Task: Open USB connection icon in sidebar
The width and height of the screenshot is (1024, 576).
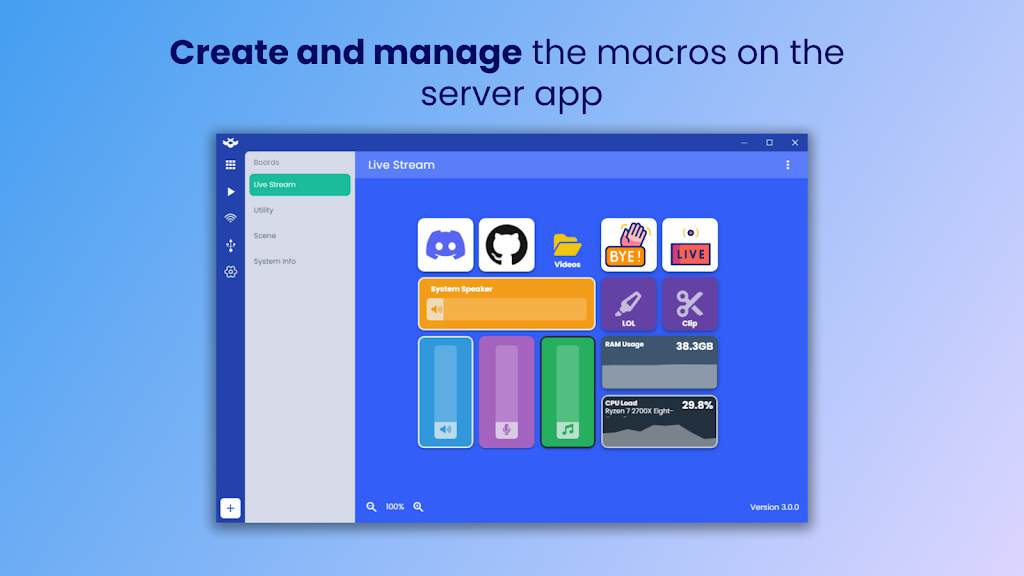Action: pyautogui.click(x=231, y=245)
